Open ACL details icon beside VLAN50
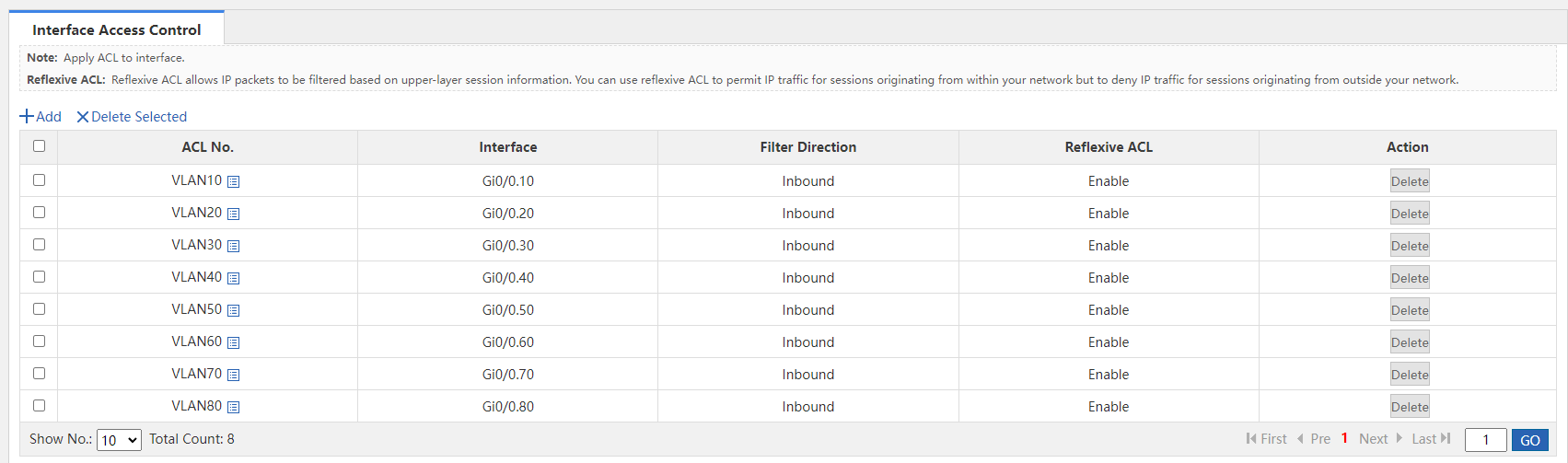Viewport: 1568px width, 463px height. click(x=234, y=310)
